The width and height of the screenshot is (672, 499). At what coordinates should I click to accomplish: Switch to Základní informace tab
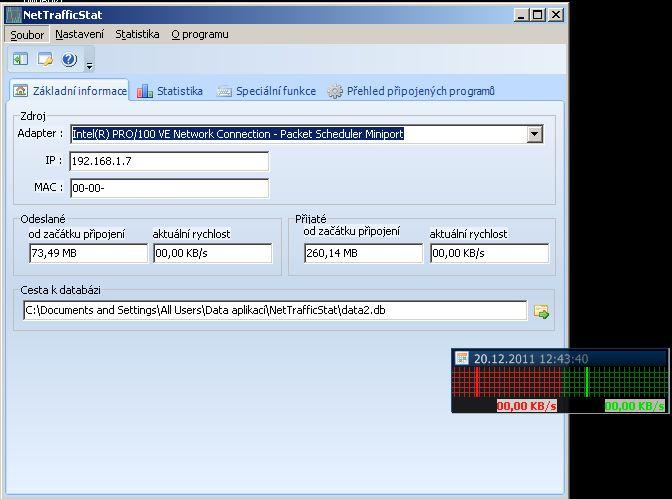(69, 91)
